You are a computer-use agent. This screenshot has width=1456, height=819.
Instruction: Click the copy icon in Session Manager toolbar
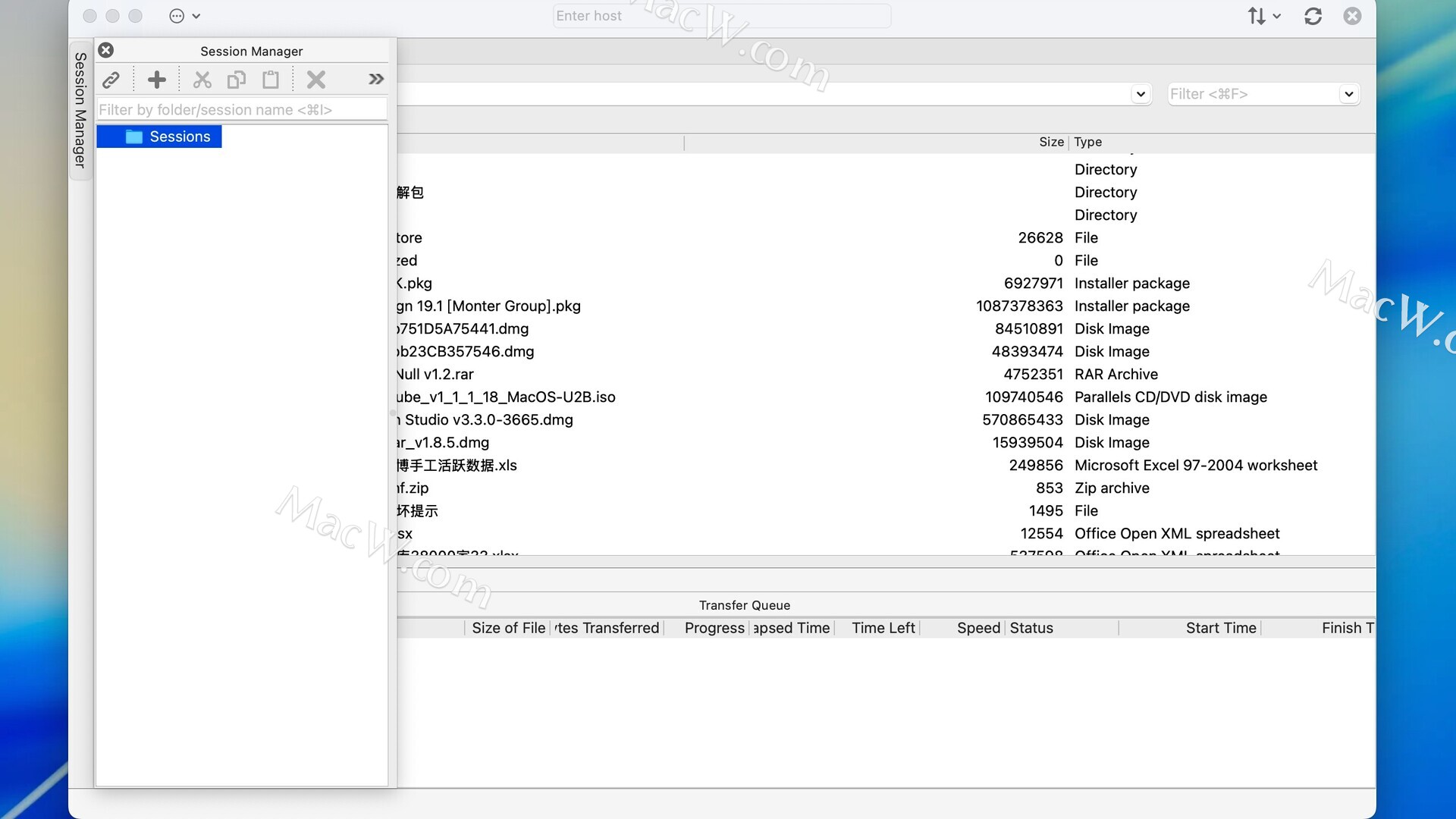(237, 80)
